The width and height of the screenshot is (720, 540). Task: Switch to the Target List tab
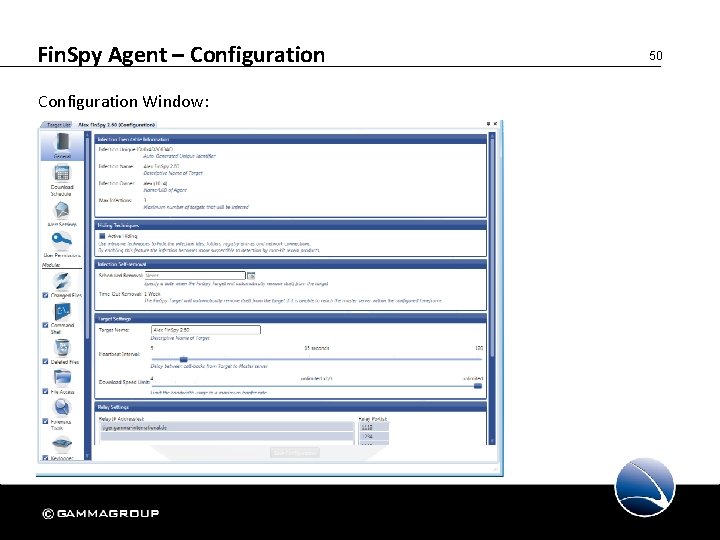point(59,124)
